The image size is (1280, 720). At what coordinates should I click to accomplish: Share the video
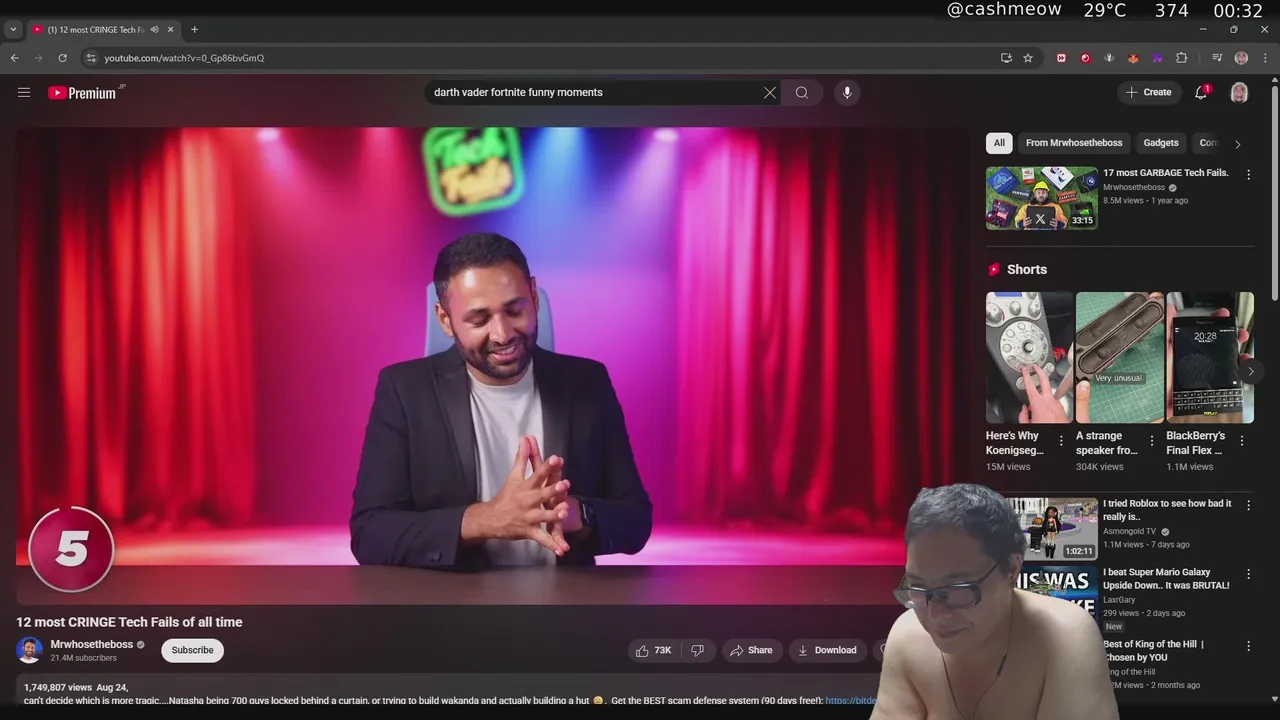pyautogui.click(x=751, y=650)
